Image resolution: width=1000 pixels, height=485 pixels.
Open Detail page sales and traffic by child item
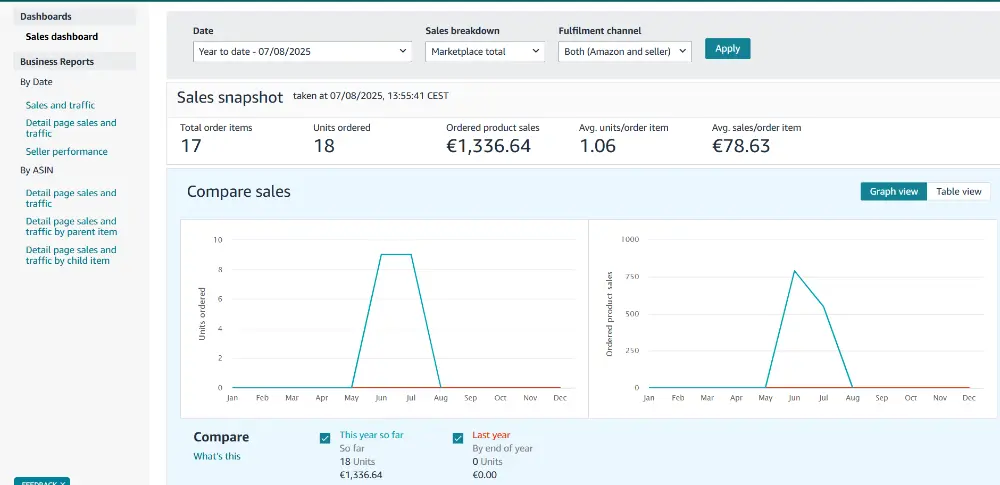pos(71,255)
